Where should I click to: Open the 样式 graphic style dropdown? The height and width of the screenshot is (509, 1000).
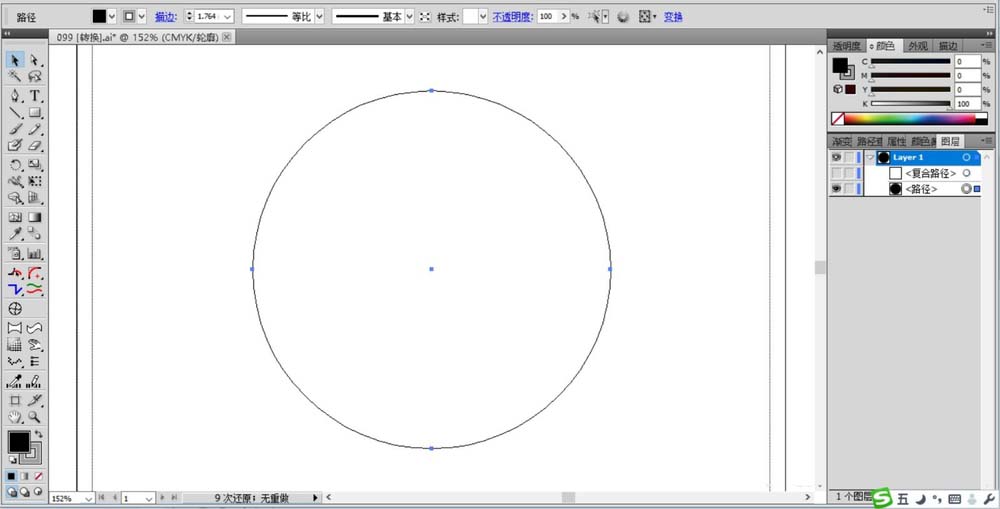[x=483, y=17]
